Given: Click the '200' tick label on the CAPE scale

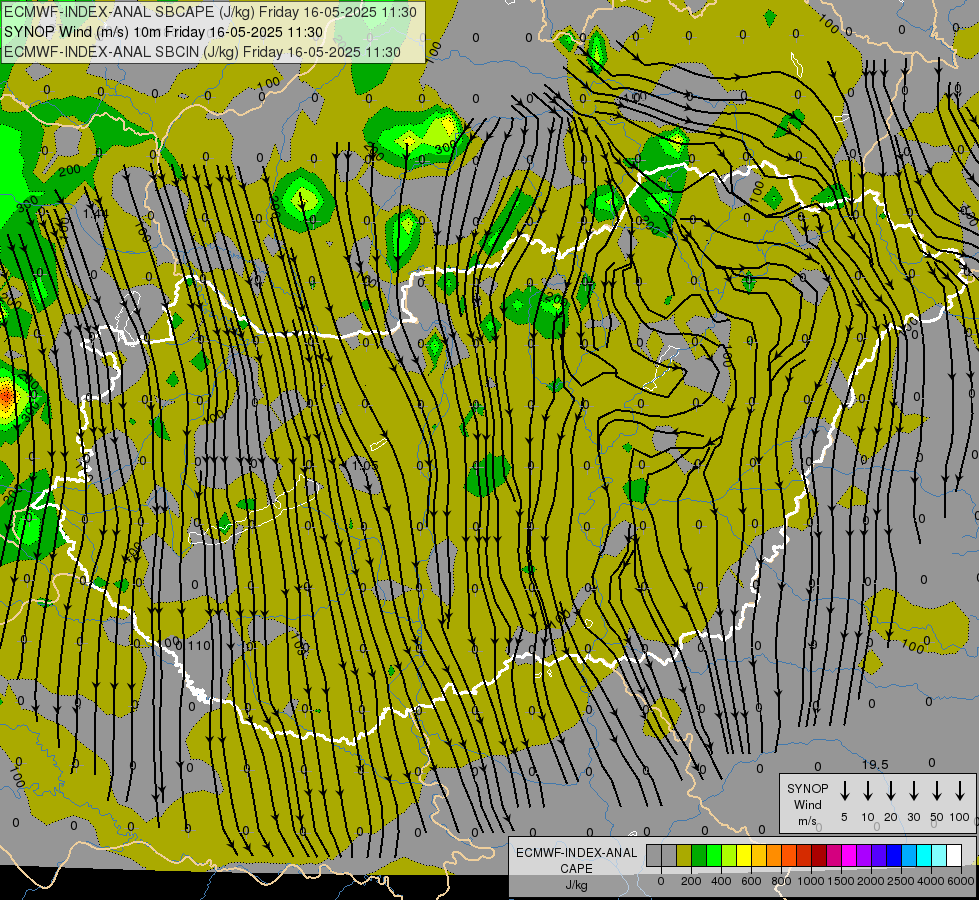Looking at the screenshot, I should click(x=691, y=881).
